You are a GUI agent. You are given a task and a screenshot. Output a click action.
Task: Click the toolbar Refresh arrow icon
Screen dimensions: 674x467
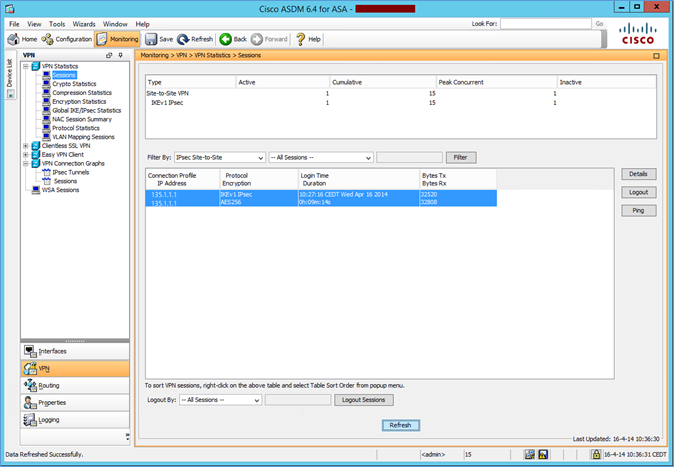[183, 39]
